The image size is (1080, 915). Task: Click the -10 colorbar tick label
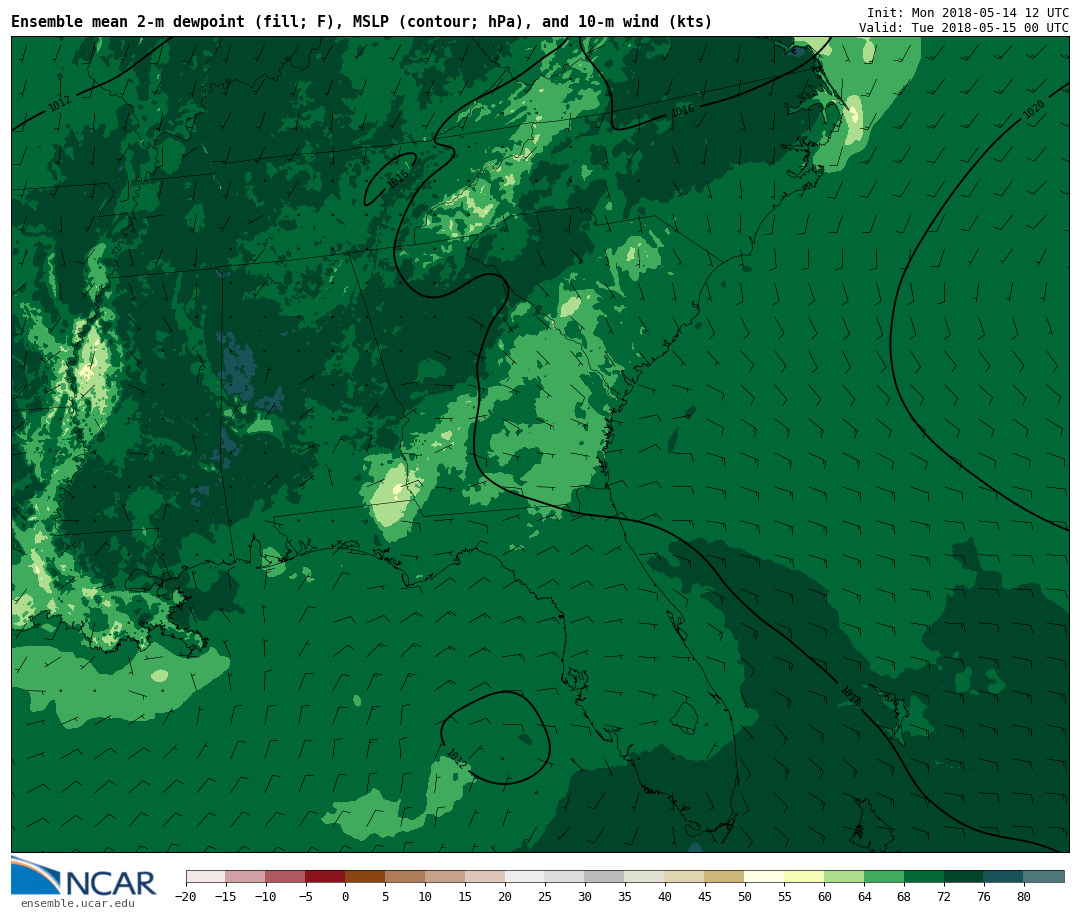click(265, 896)
